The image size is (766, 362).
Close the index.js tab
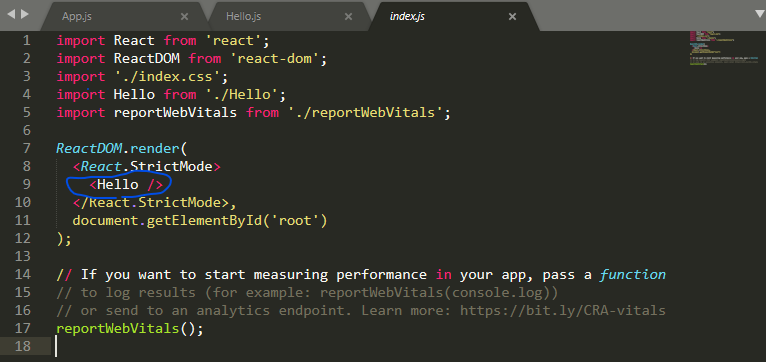[x=512, y=17]
